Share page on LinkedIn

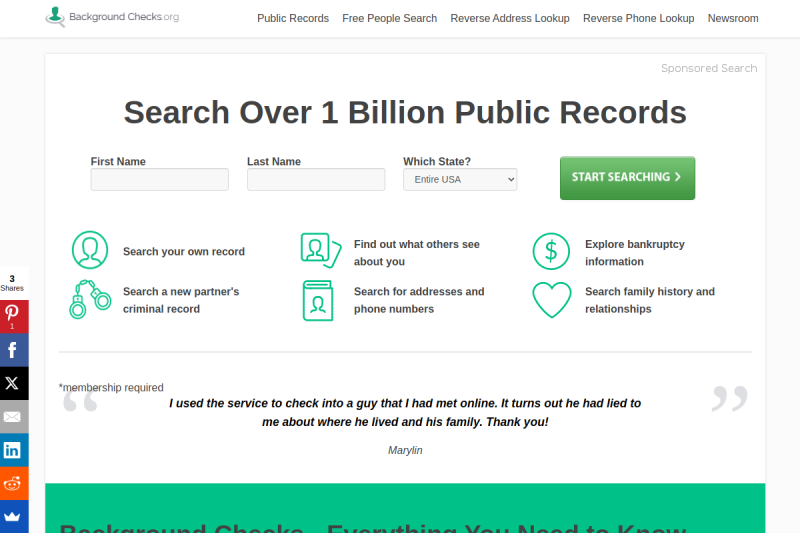click(14, 450)
